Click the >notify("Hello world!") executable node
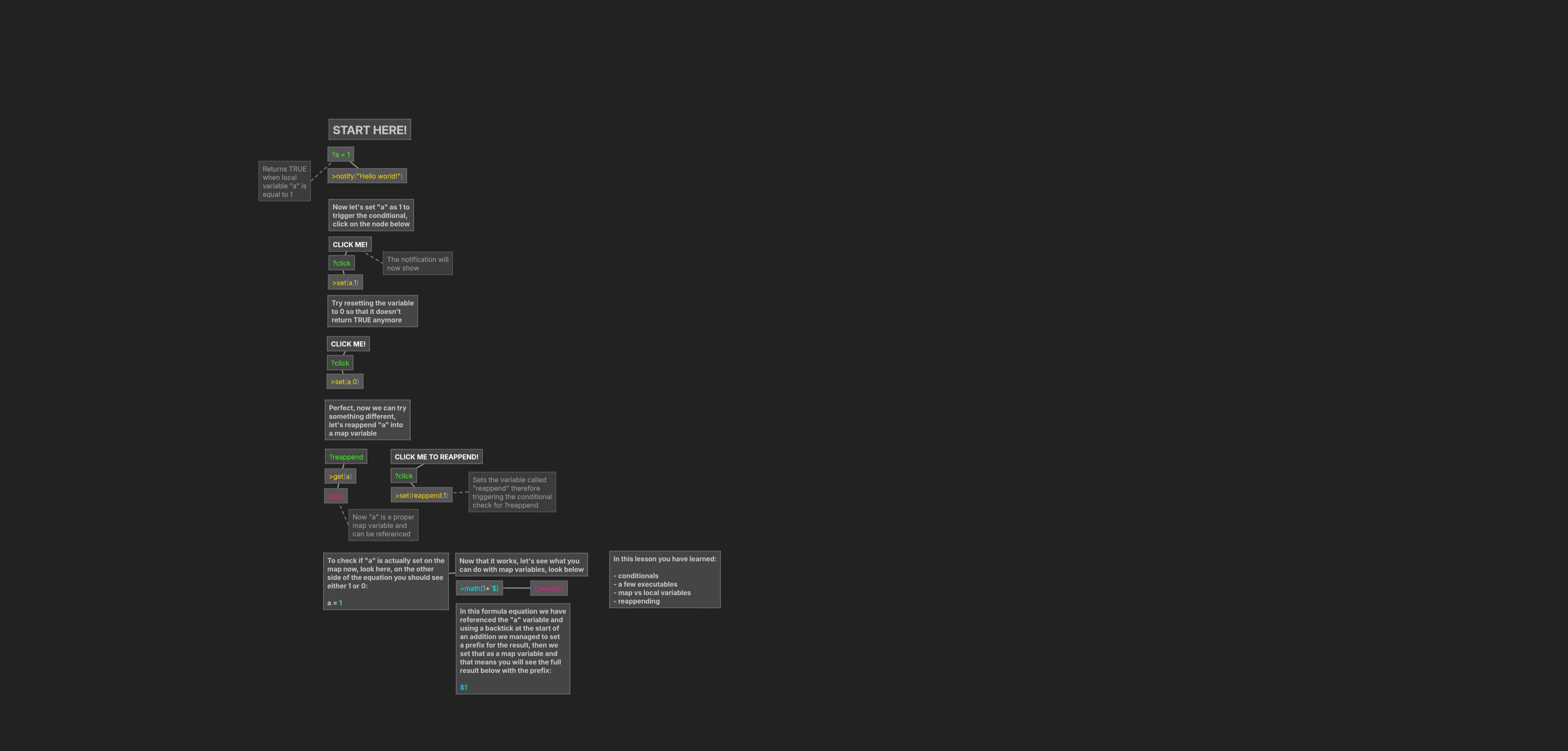Image resolution: width=1568 pixels, height=751 pixels. [367, 175]
